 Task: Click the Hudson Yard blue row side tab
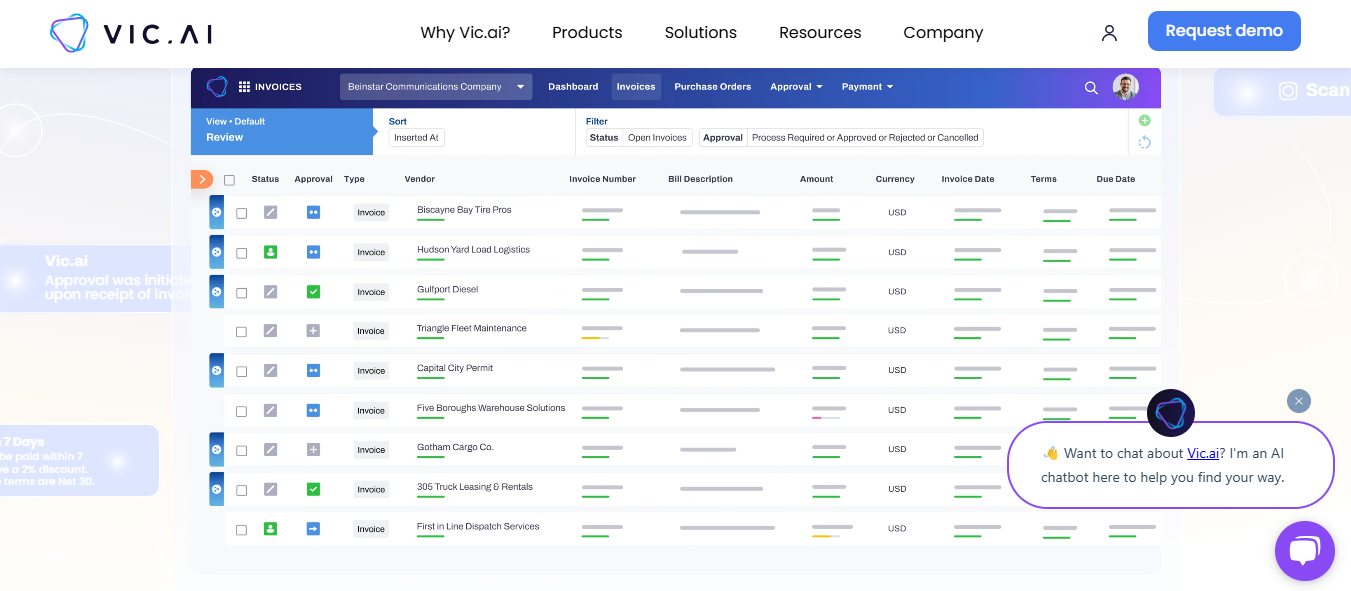(x=216, y=251)
